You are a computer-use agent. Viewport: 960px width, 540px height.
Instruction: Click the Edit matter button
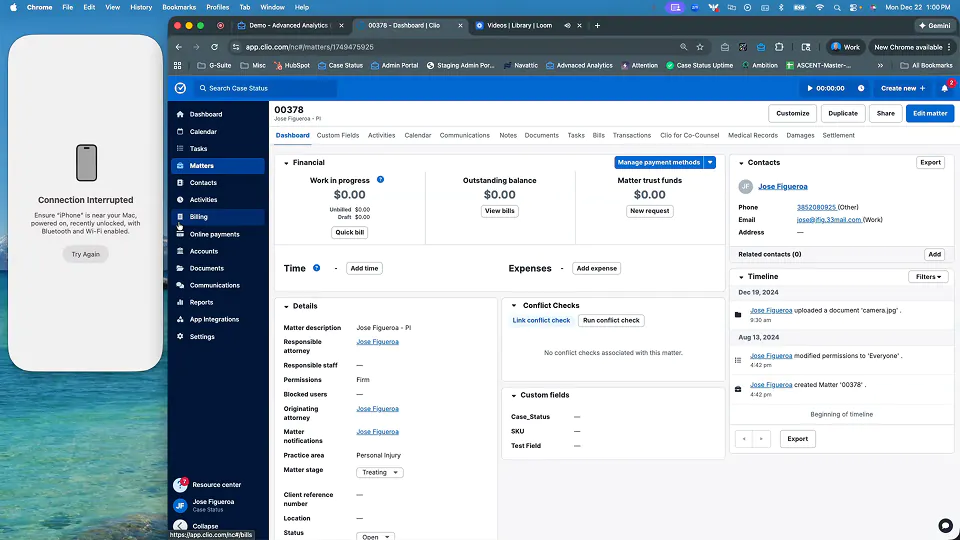929,113
